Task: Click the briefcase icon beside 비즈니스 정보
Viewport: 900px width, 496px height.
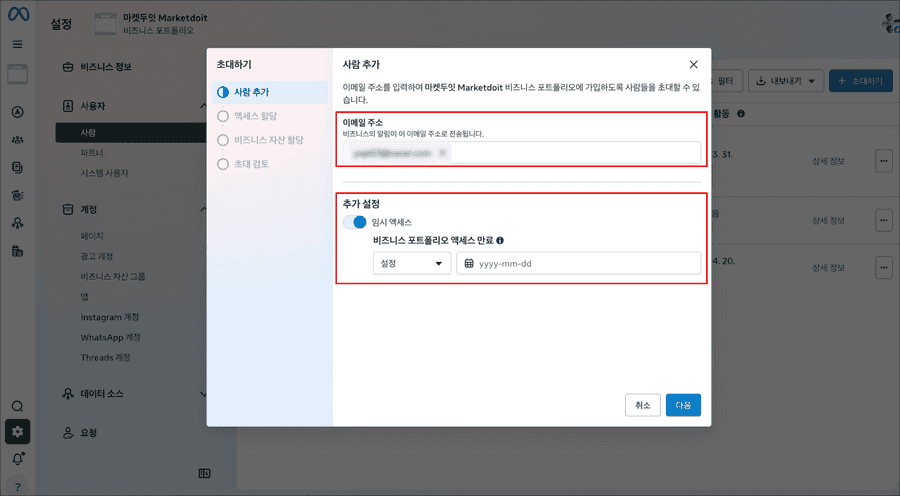Action: click(68, 67)
